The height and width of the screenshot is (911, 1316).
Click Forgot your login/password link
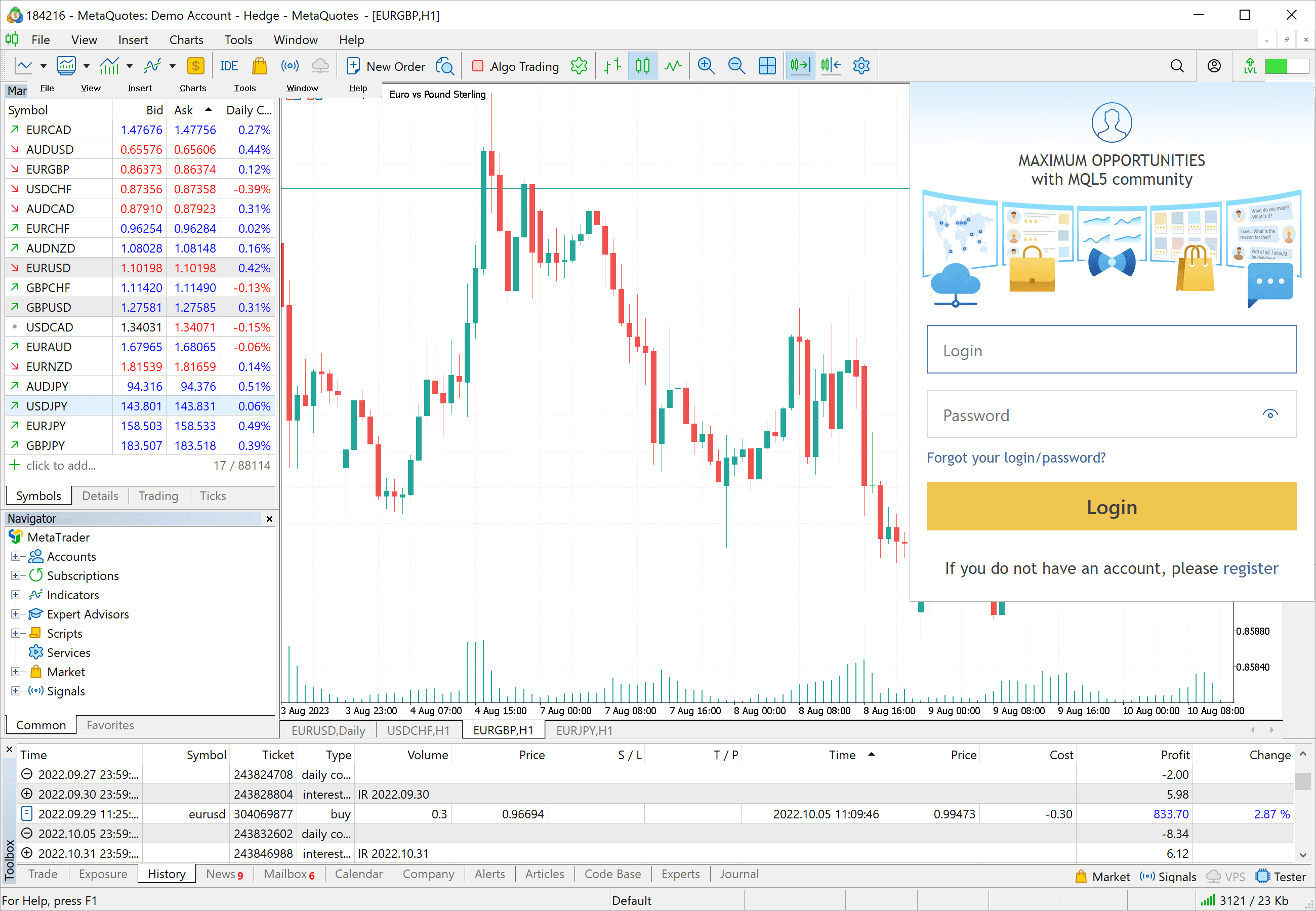(x=1016, y=458)
